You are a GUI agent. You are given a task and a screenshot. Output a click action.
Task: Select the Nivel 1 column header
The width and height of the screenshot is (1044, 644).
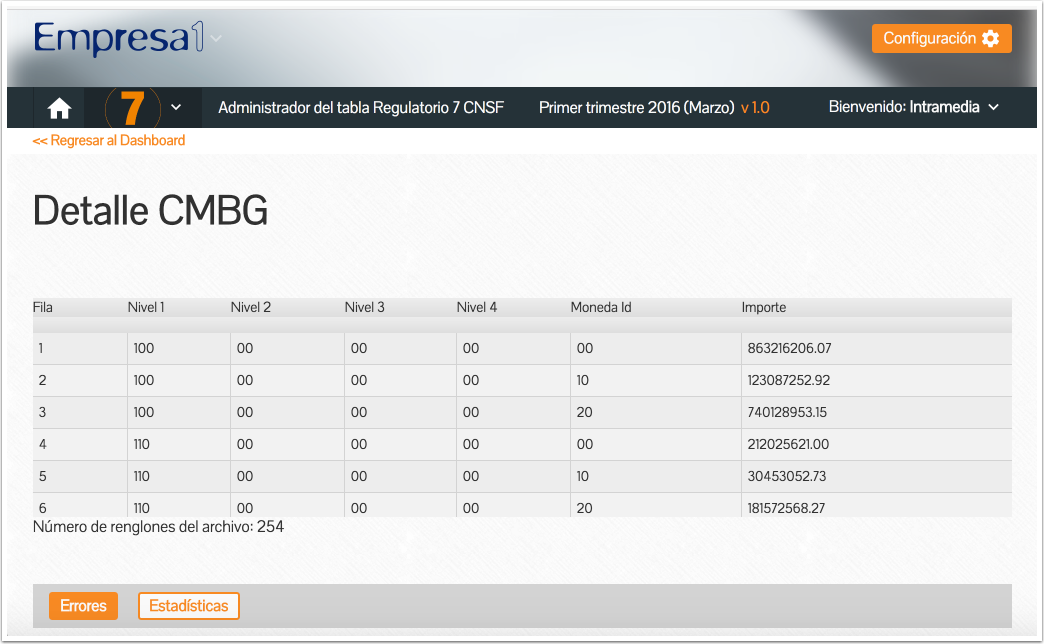click(146, 308)
